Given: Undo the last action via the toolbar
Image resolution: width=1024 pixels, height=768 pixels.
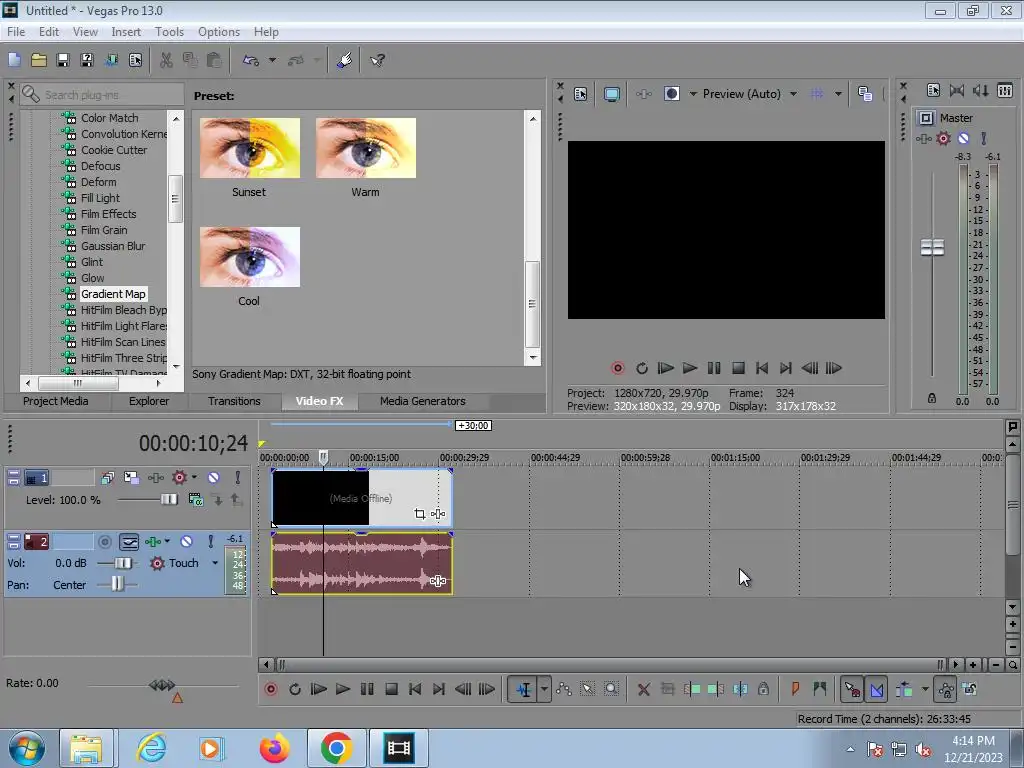Looking at the screenshot, I should pyautogui.click(x=251, y=60).
